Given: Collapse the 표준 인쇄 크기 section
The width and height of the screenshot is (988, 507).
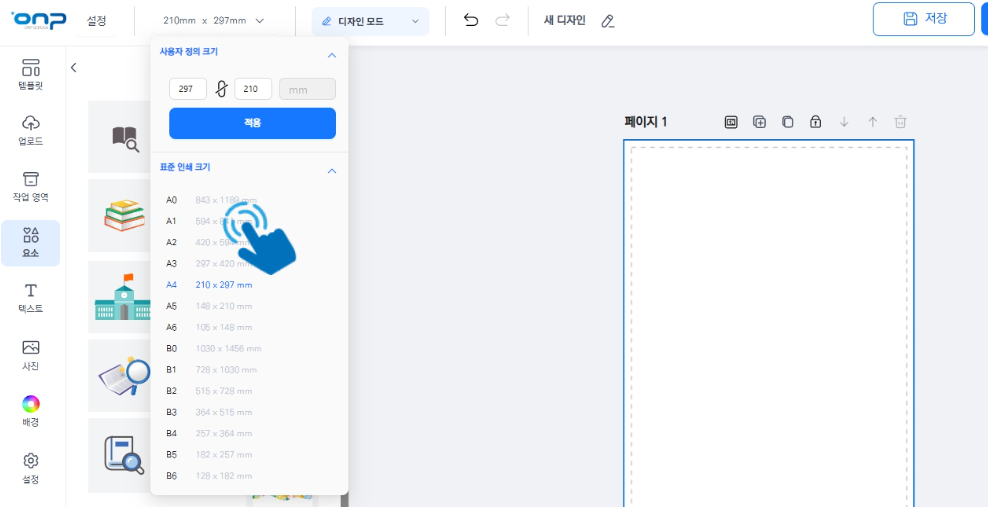Looking at the screenshot, I should coord(332,171).
